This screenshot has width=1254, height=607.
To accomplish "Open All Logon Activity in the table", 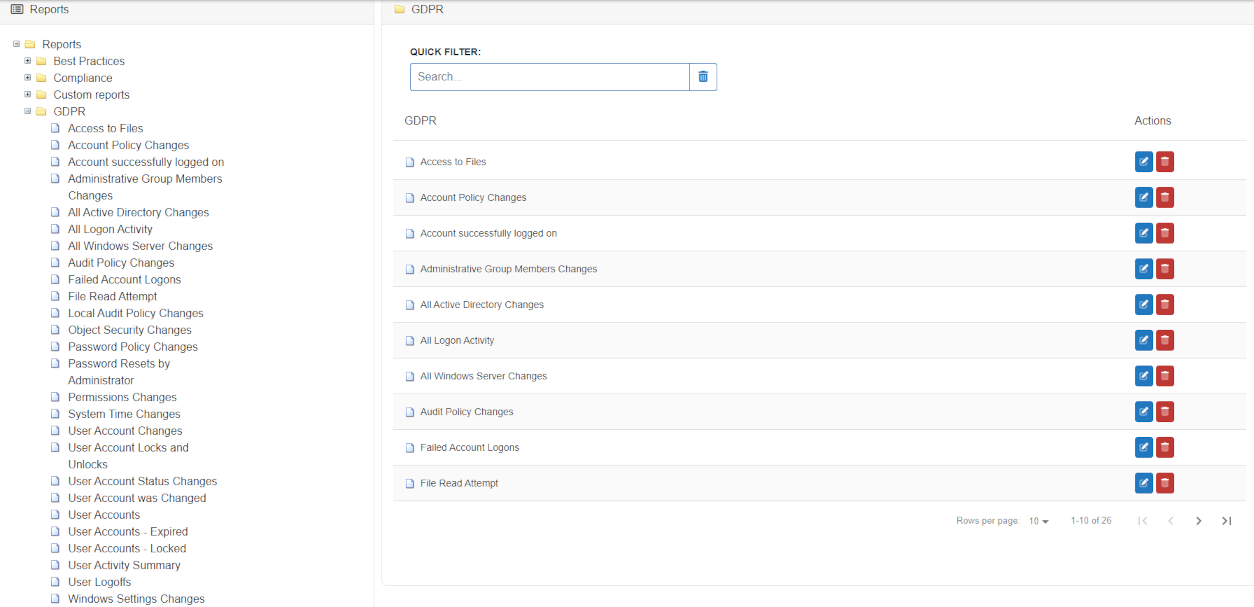I will pyautogui.click(x=457, y=340).
